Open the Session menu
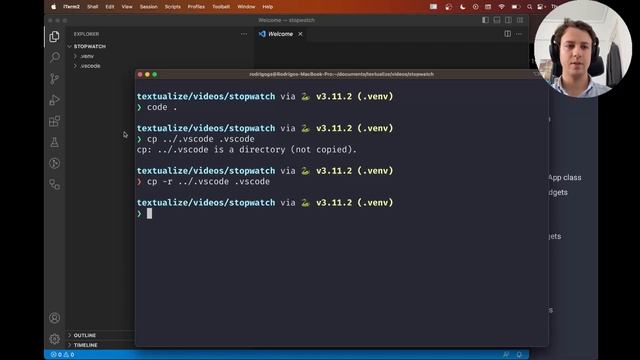The image size is (640, 360). click(x=149, y=7)
